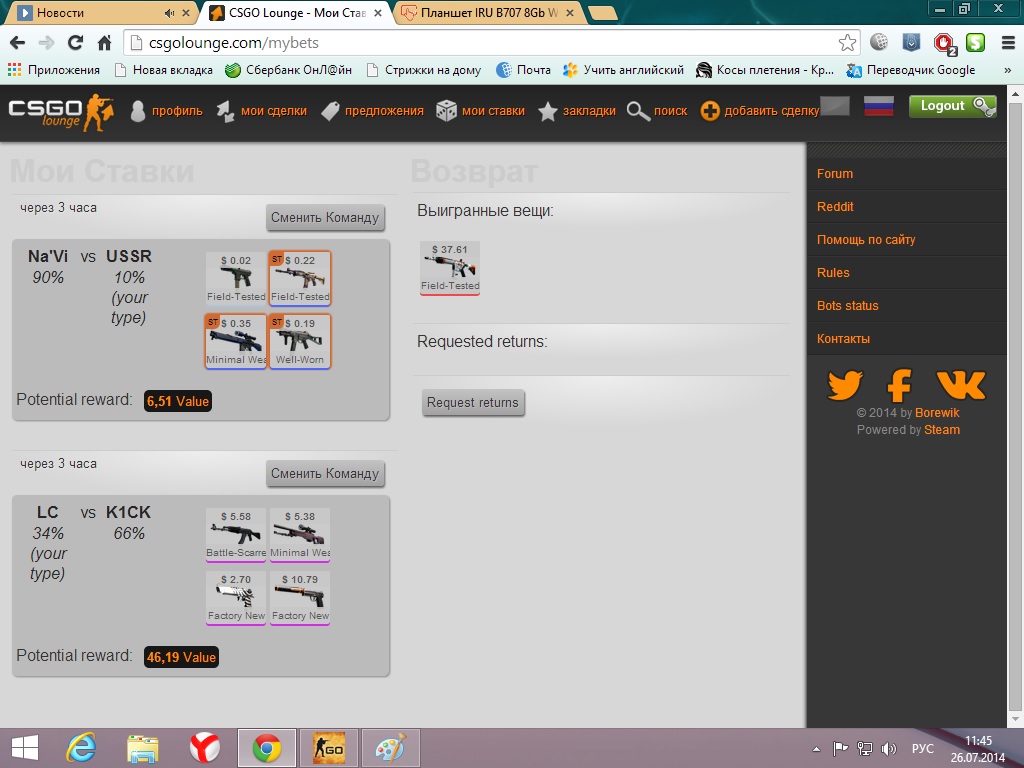1024x768 pixels.
Task: Open Paint from taskbar
Action: [390, 748]
